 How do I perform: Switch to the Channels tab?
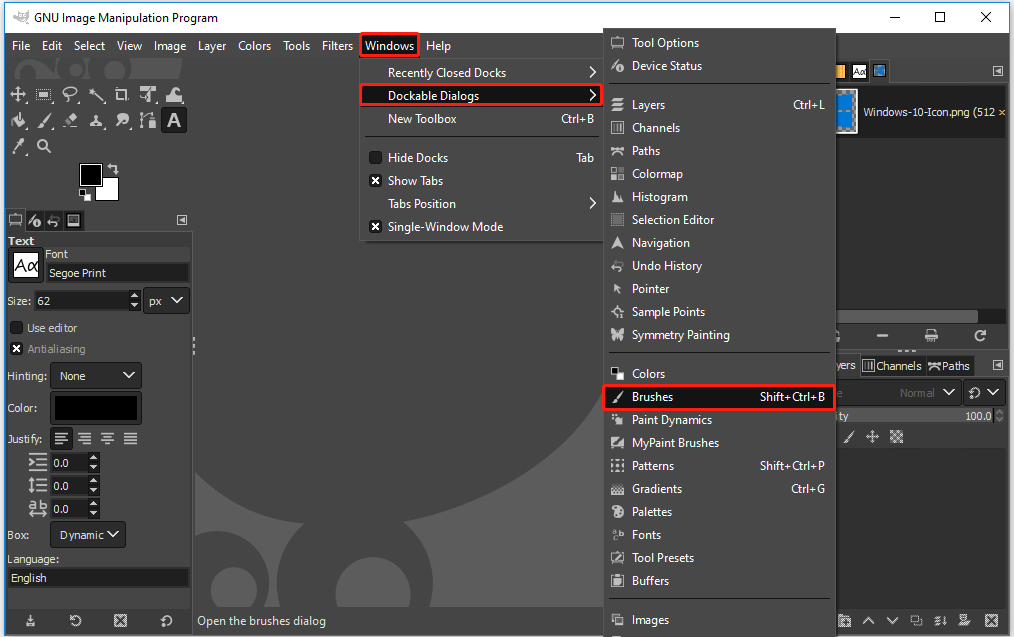[x=892, y=366]
